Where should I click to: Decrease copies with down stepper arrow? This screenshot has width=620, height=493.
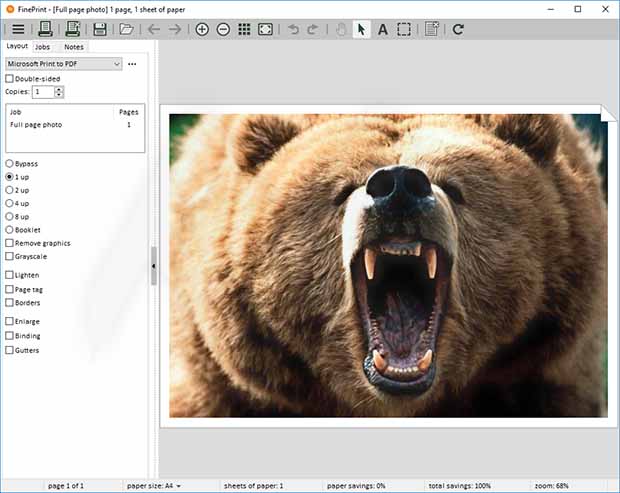tap(59, 95)
